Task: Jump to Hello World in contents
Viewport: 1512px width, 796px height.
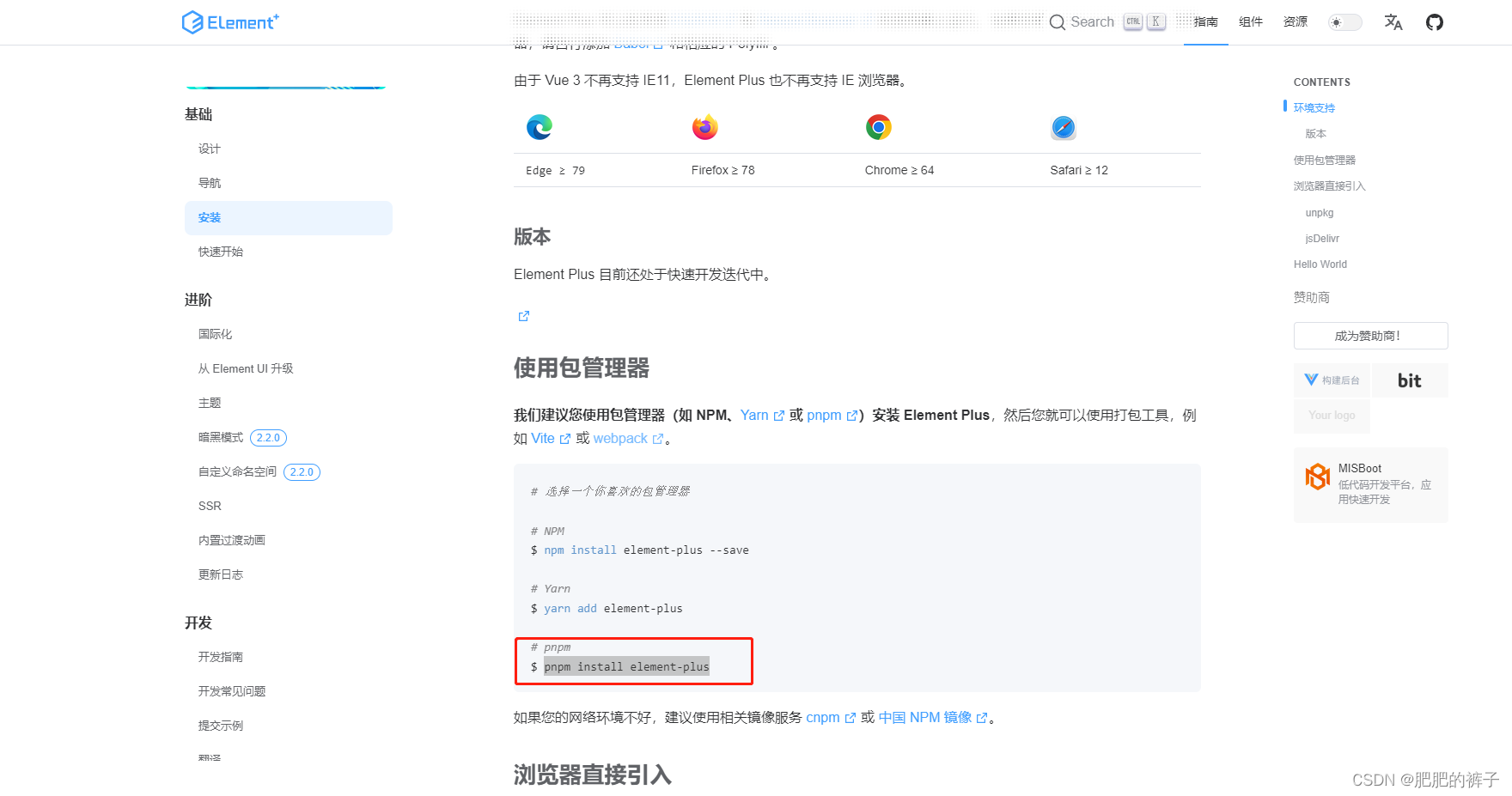Action: [1320, 264]
